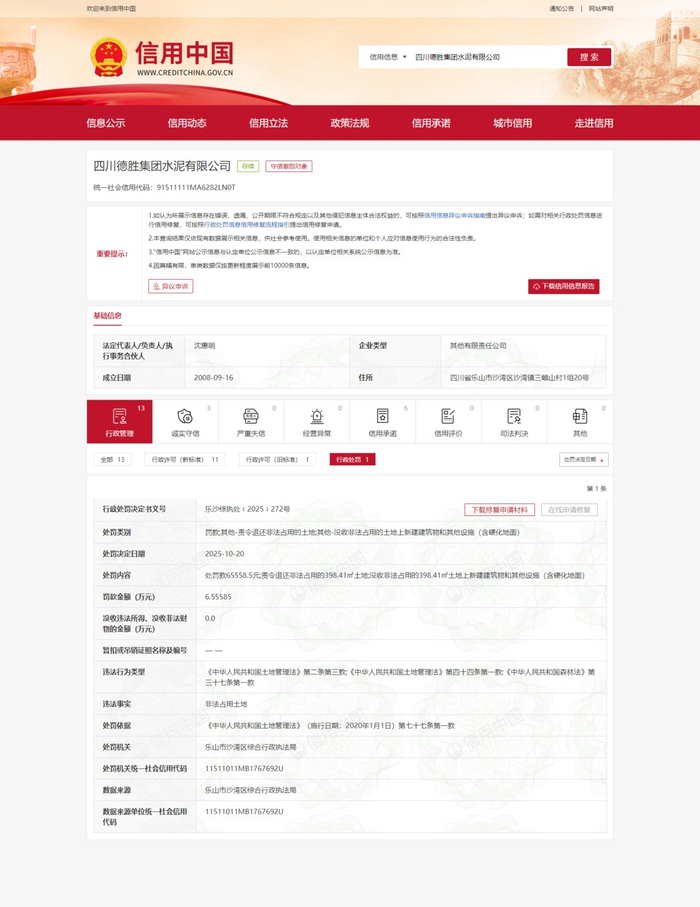700x907 pixels.
Task: Click the address 四川省乐山市沙湾区沙湾镇三峨山村1组20号
Action: pyautogui.click(x=520, y=377)
